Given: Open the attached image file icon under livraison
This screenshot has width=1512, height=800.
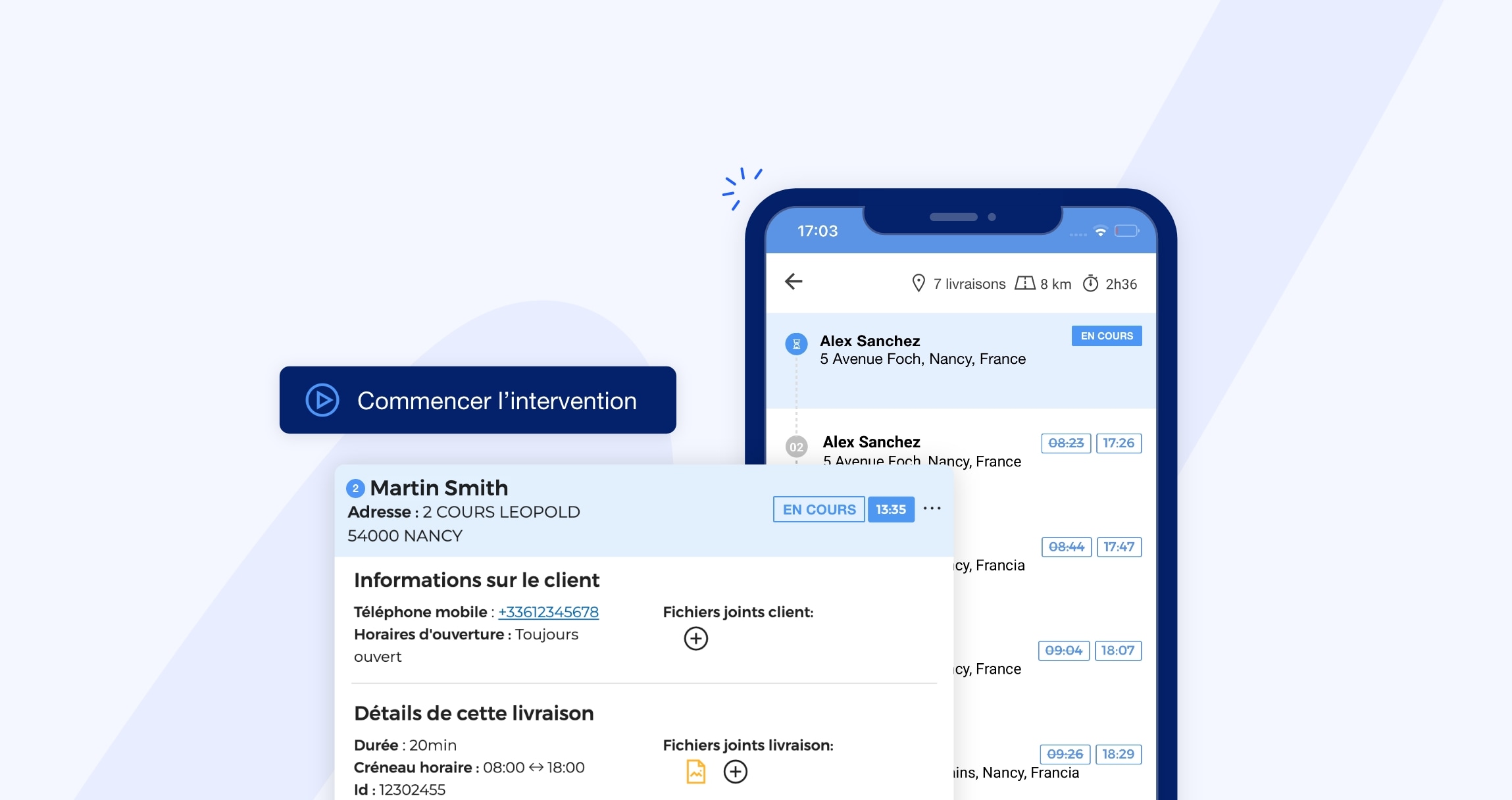Looking at the screenshot, I should point(695,772).
